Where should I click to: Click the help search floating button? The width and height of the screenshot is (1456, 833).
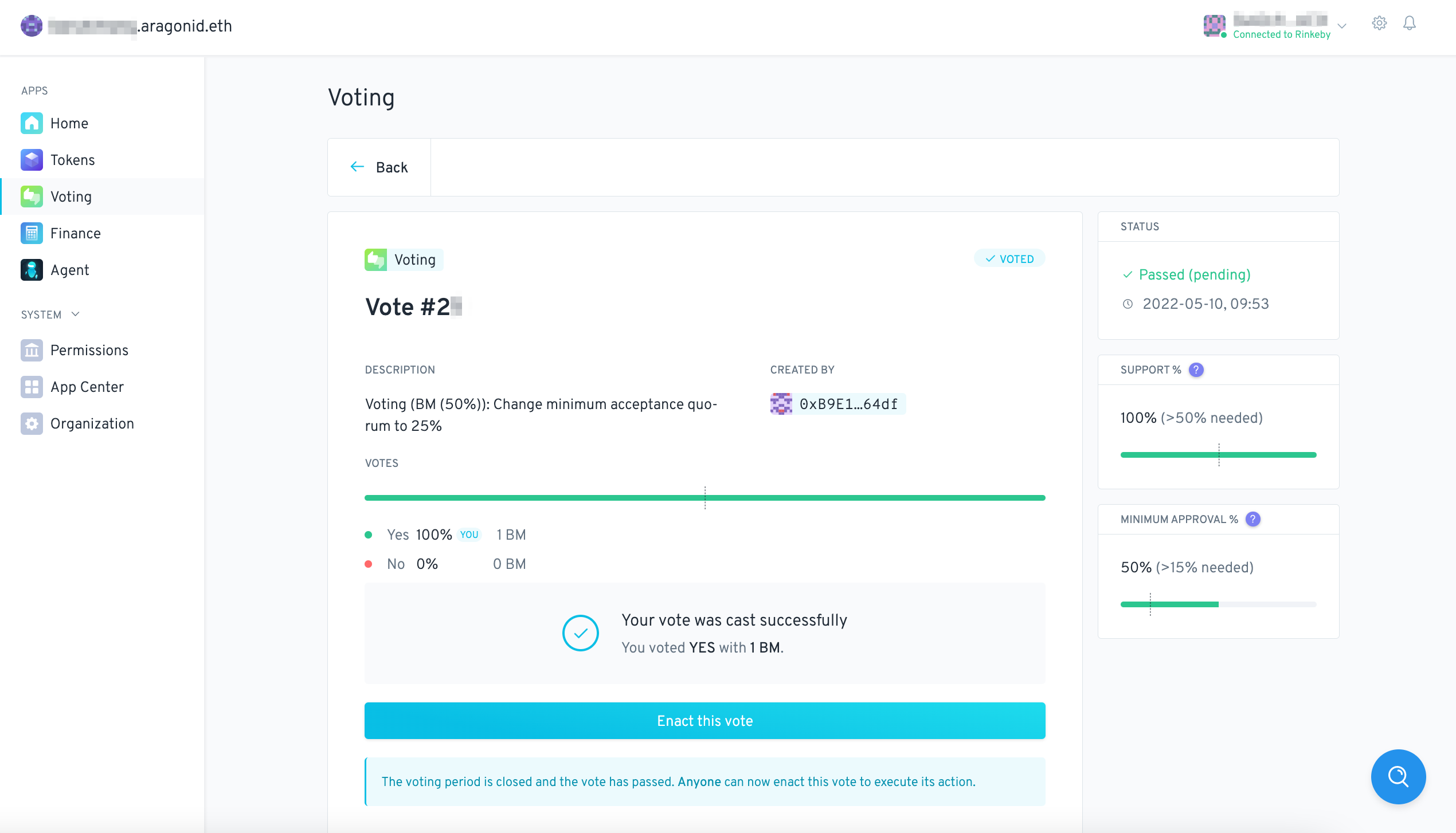[x=1398, y=777]
